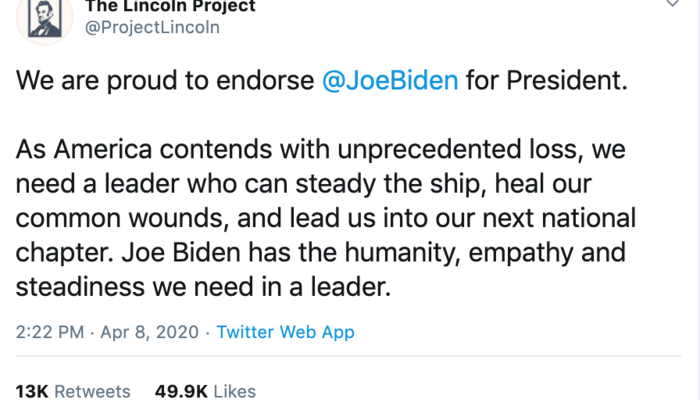This screenshot has width=700, height=400.
Task: Click the text 'We are proud to endorse'
Action: pos(167,81)
